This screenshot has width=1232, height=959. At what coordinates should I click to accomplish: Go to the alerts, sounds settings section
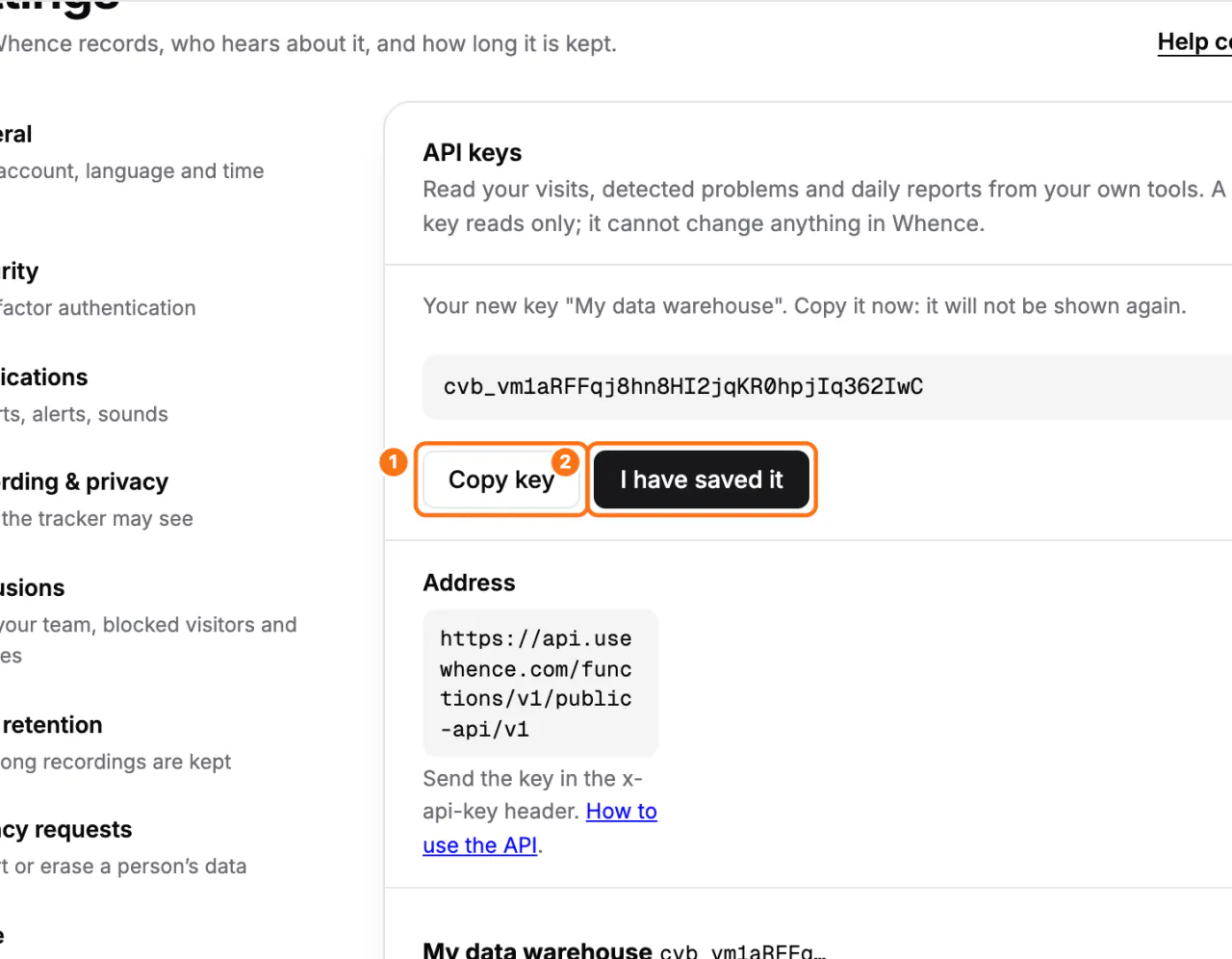(85, 396)
